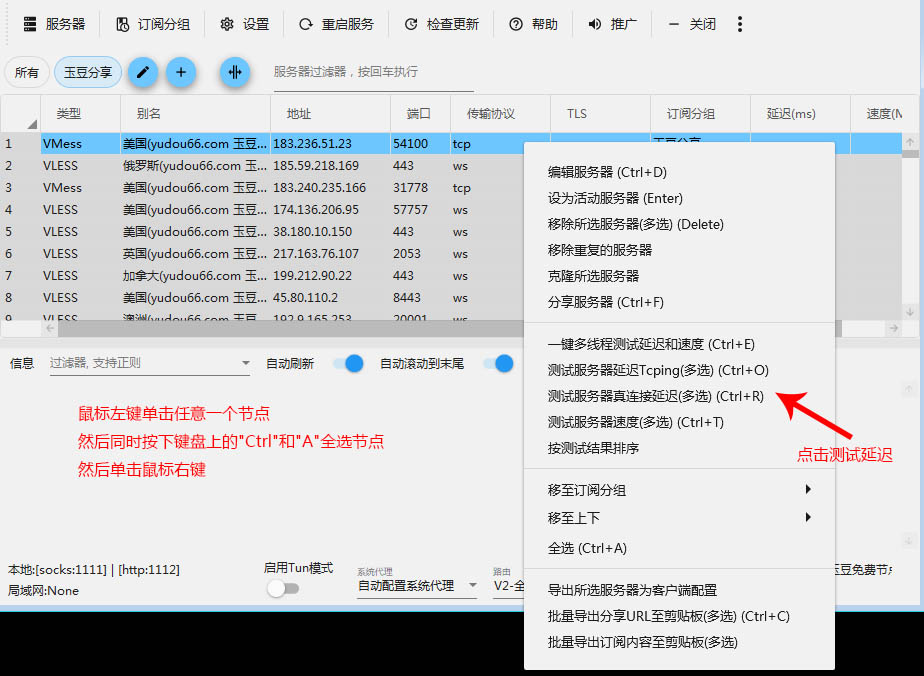The image size is (924, 676).
Task: Click the pencil edit icon button
Action: point(143,72)
